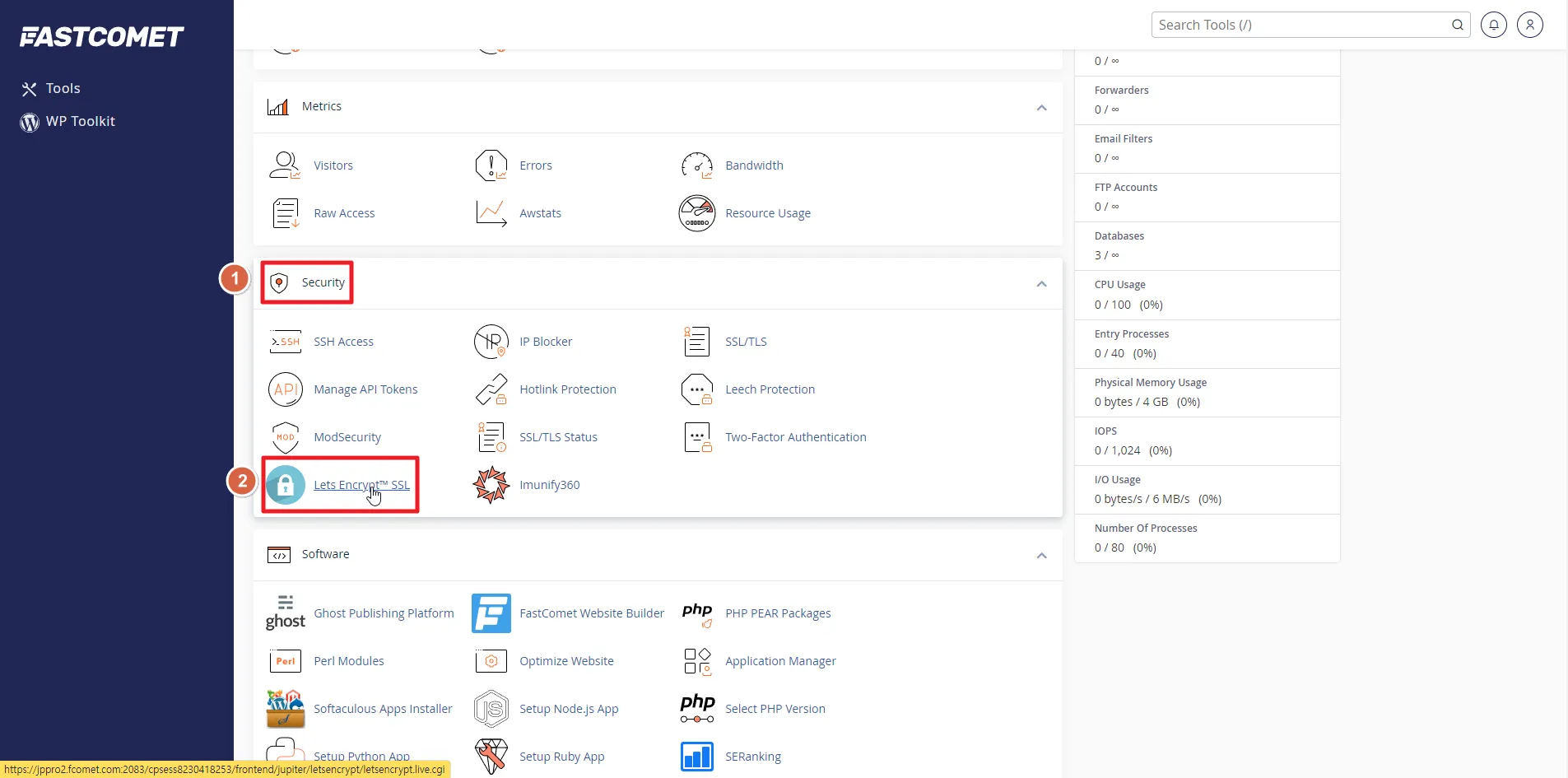Open the Raw Access icon
Image resolution: width=1568 pixels, height=778 pixels.
[285, 213]
